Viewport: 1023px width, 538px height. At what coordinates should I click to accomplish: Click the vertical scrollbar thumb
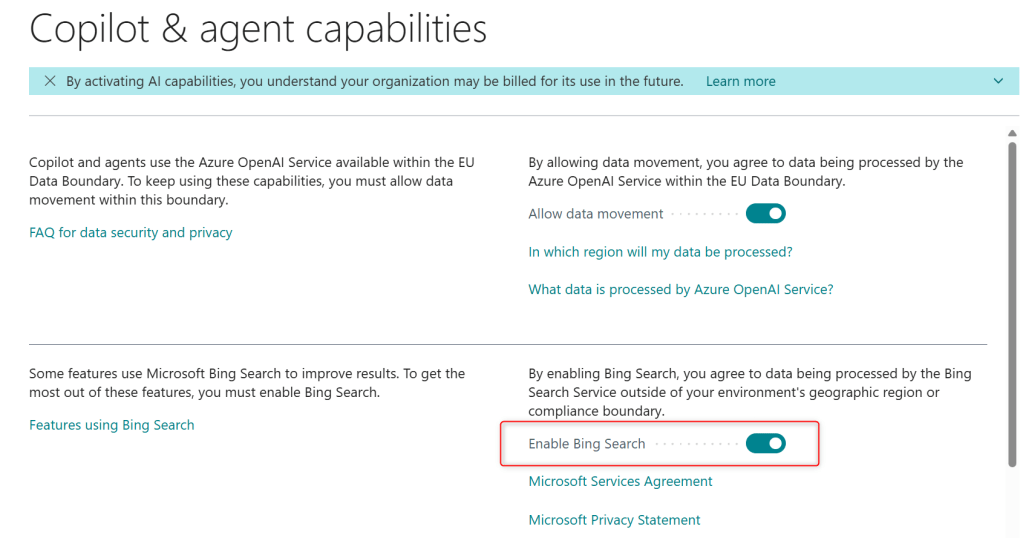click(x=1013, y=300)
